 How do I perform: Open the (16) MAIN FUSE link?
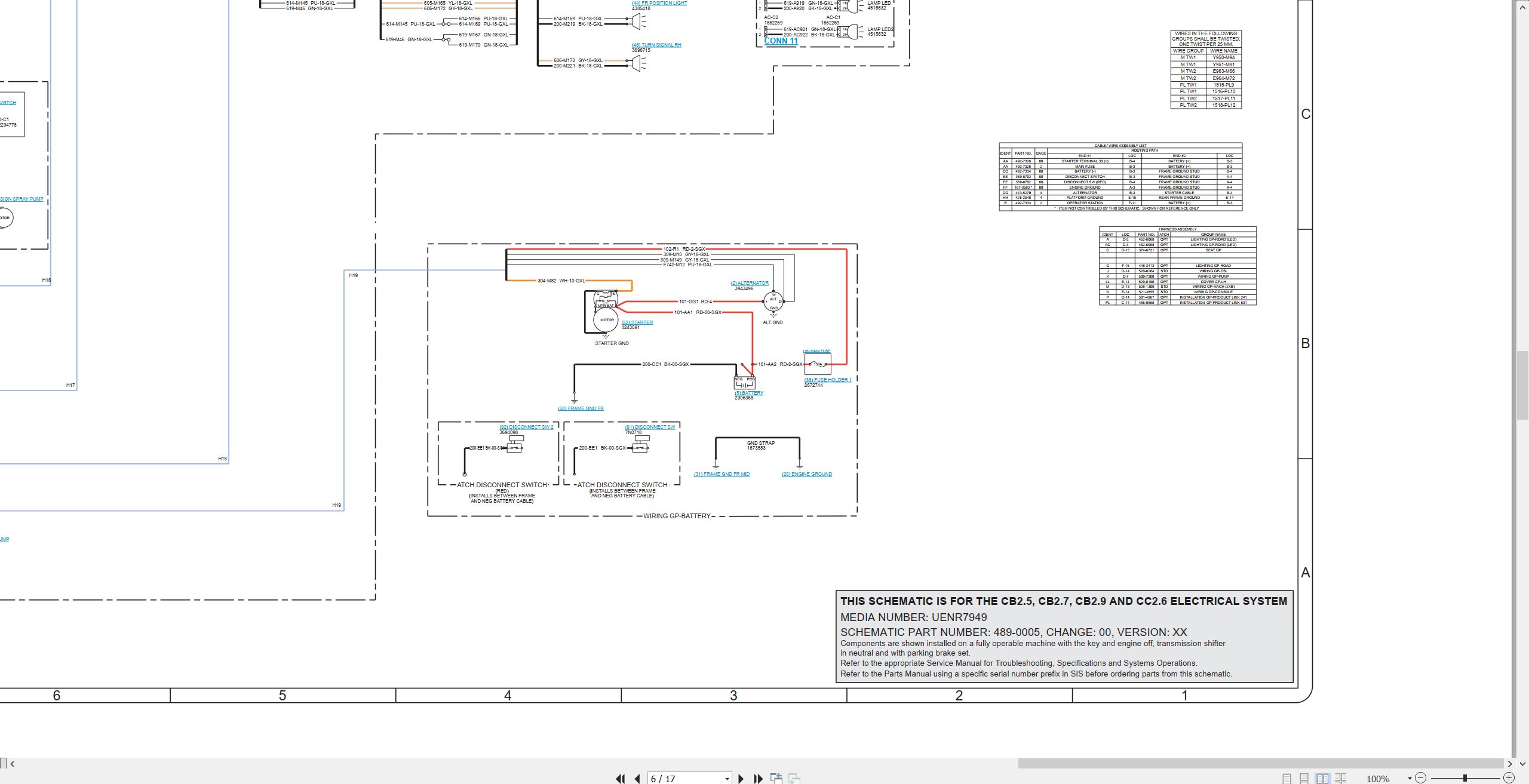click(816, 351)
